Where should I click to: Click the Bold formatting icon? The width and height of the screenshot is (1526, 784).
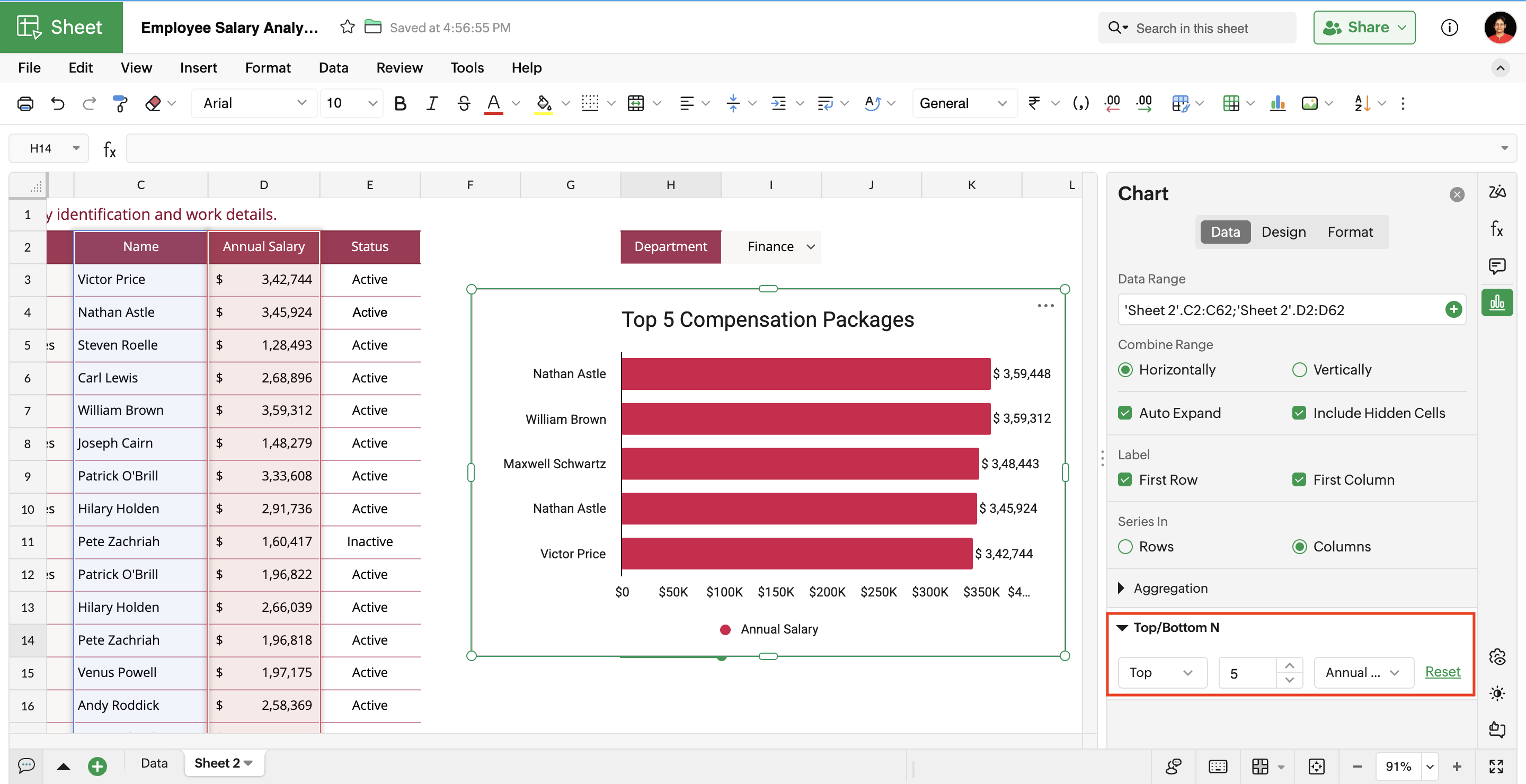(x=400, y=104)
